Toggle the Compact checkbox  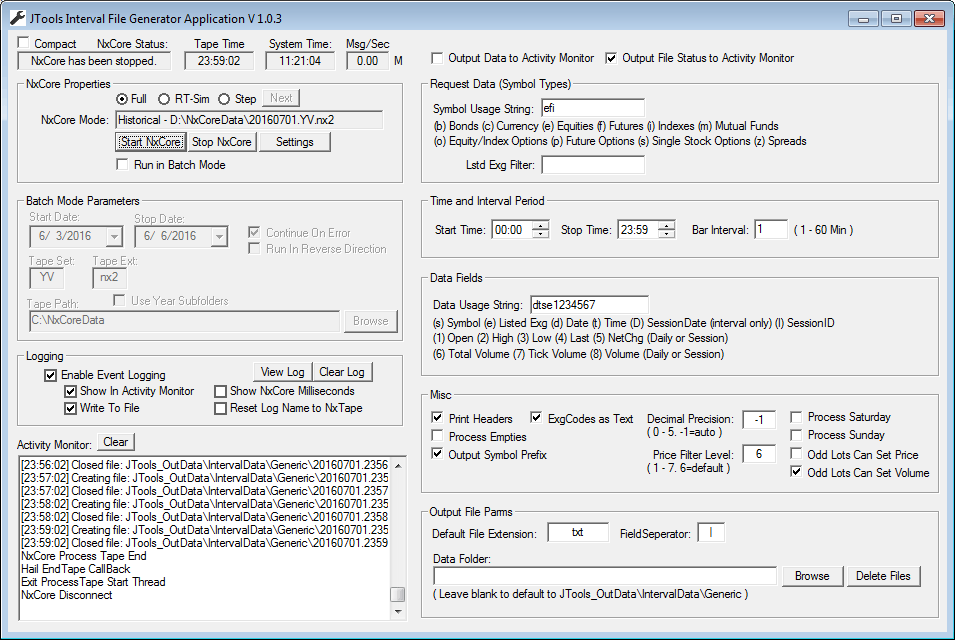point(24,43)
